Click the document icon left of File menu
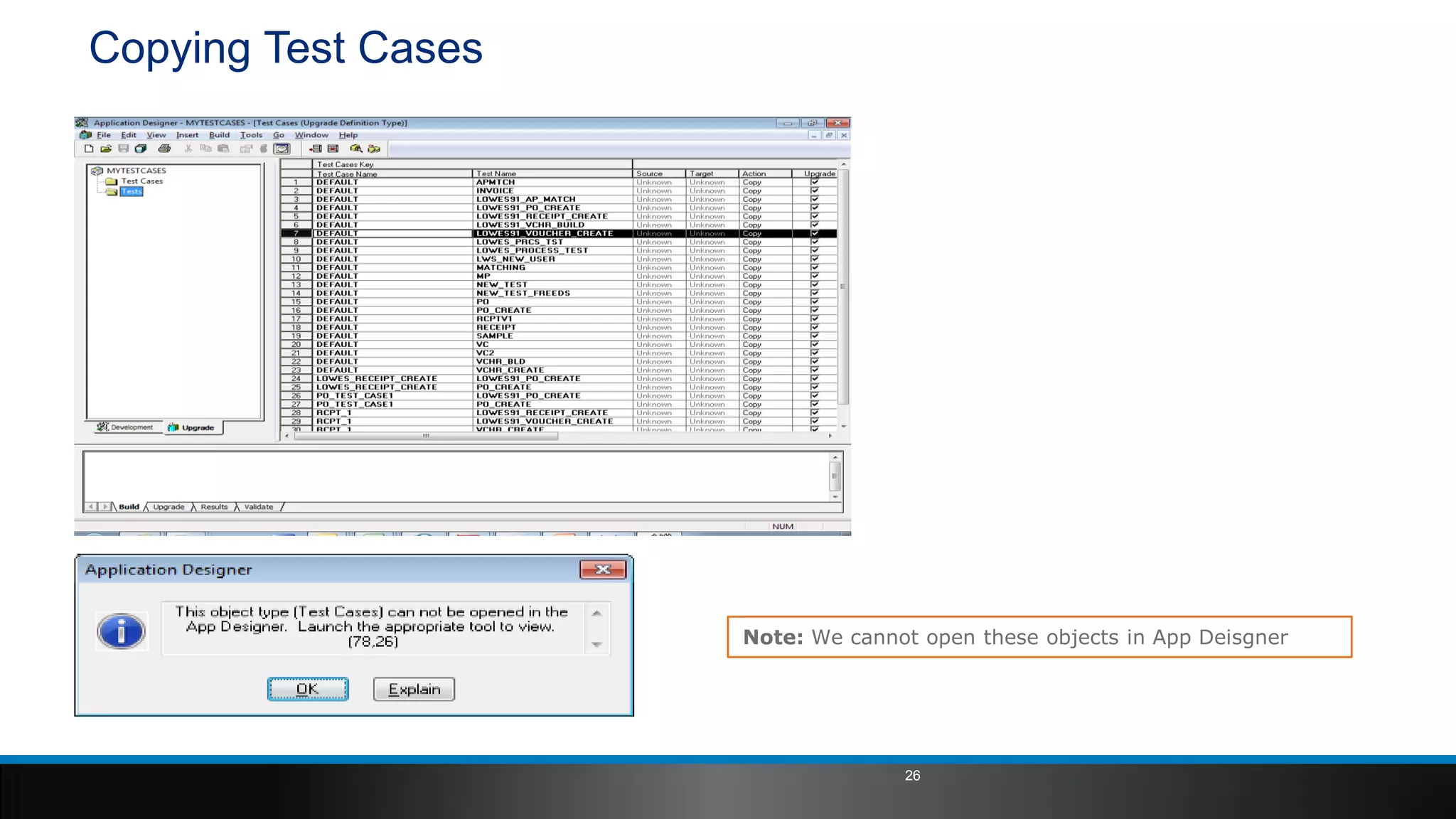This screenshot has height=819, width=1456. coord(85,135)
